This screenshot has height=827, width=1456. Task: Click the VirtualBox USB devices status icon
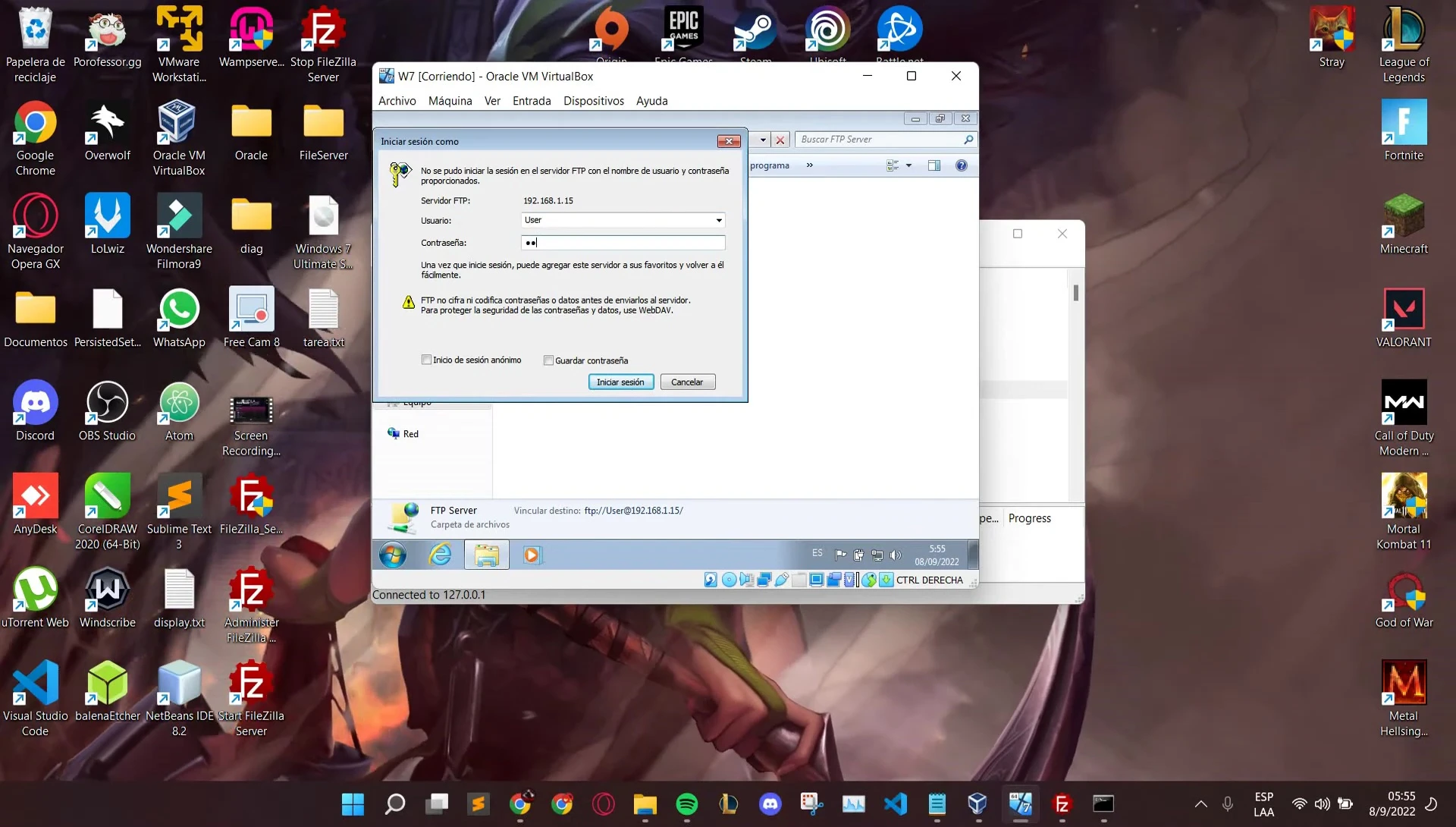[781, 580]
